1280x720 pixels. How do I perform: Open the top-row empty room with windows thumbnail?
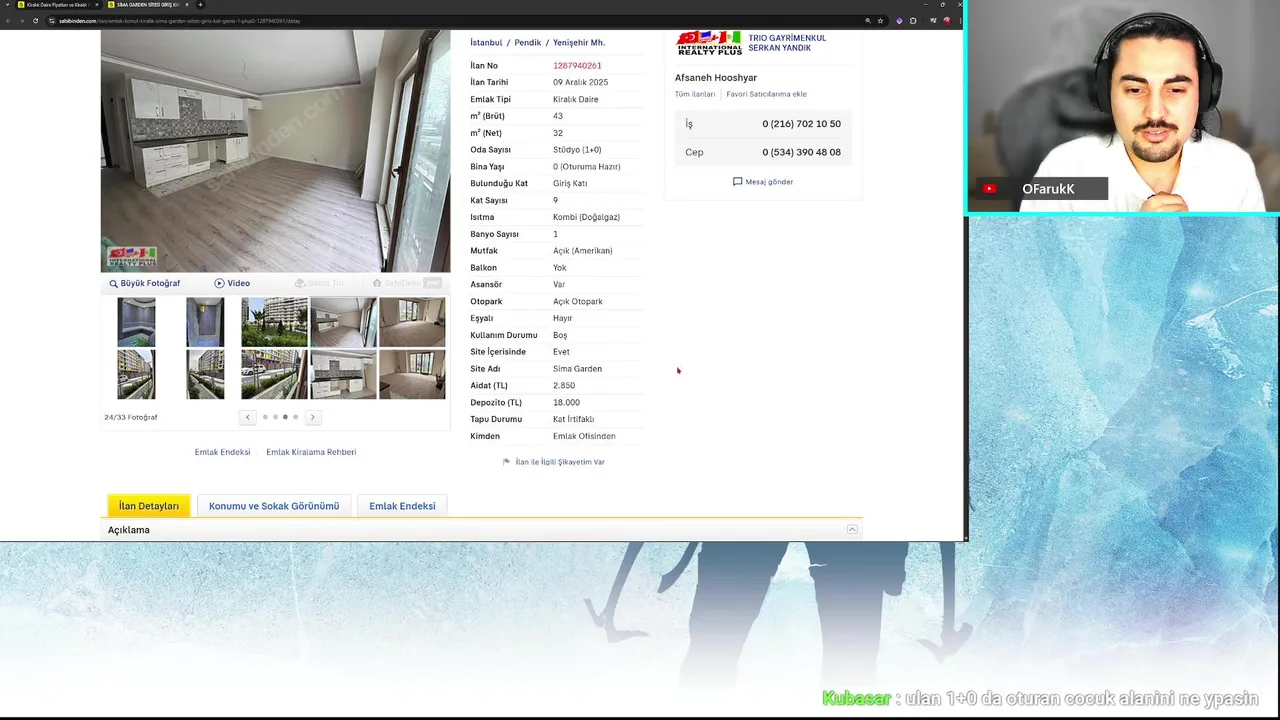(x=412, y=322)
